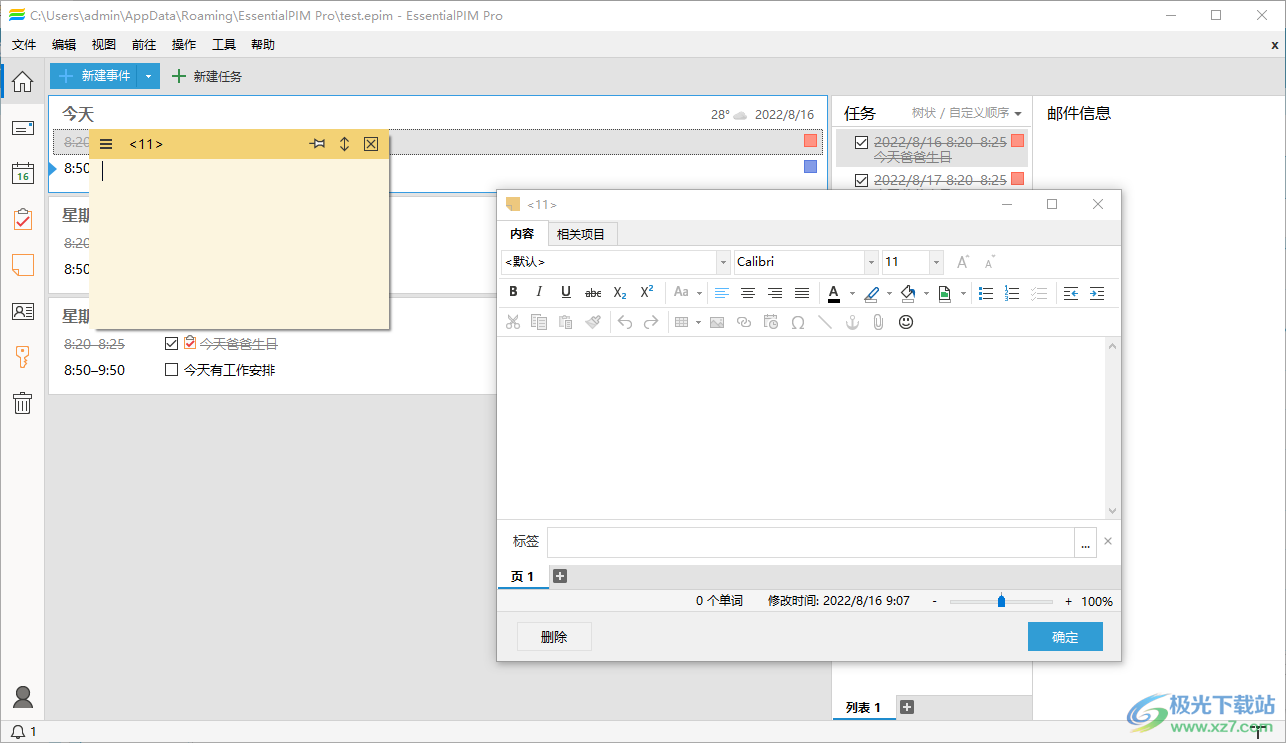Screen dimensions: 1286x743
Task: Open the Tasks module in sidebar
Action: [x=22, y=219]
